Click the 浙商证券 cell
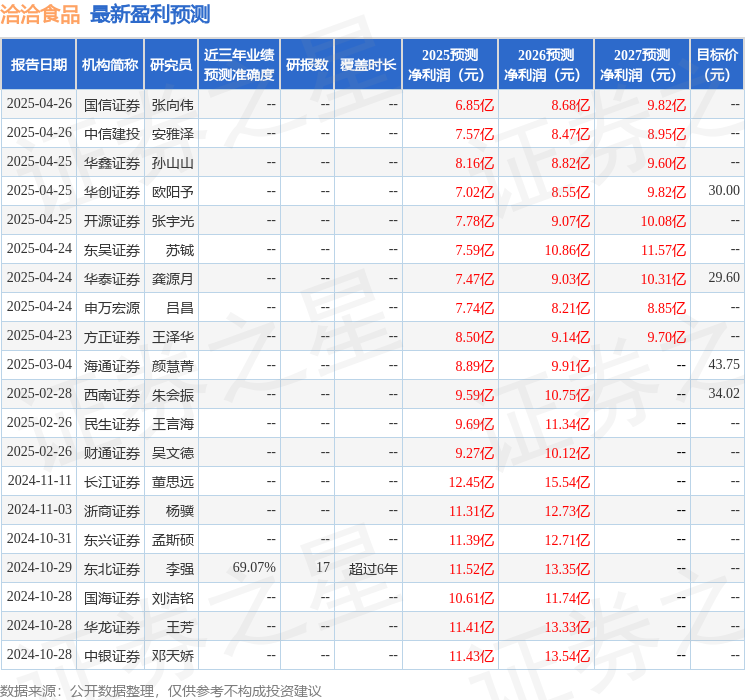This screenshot has height=700, width=745. pos(112,511)
